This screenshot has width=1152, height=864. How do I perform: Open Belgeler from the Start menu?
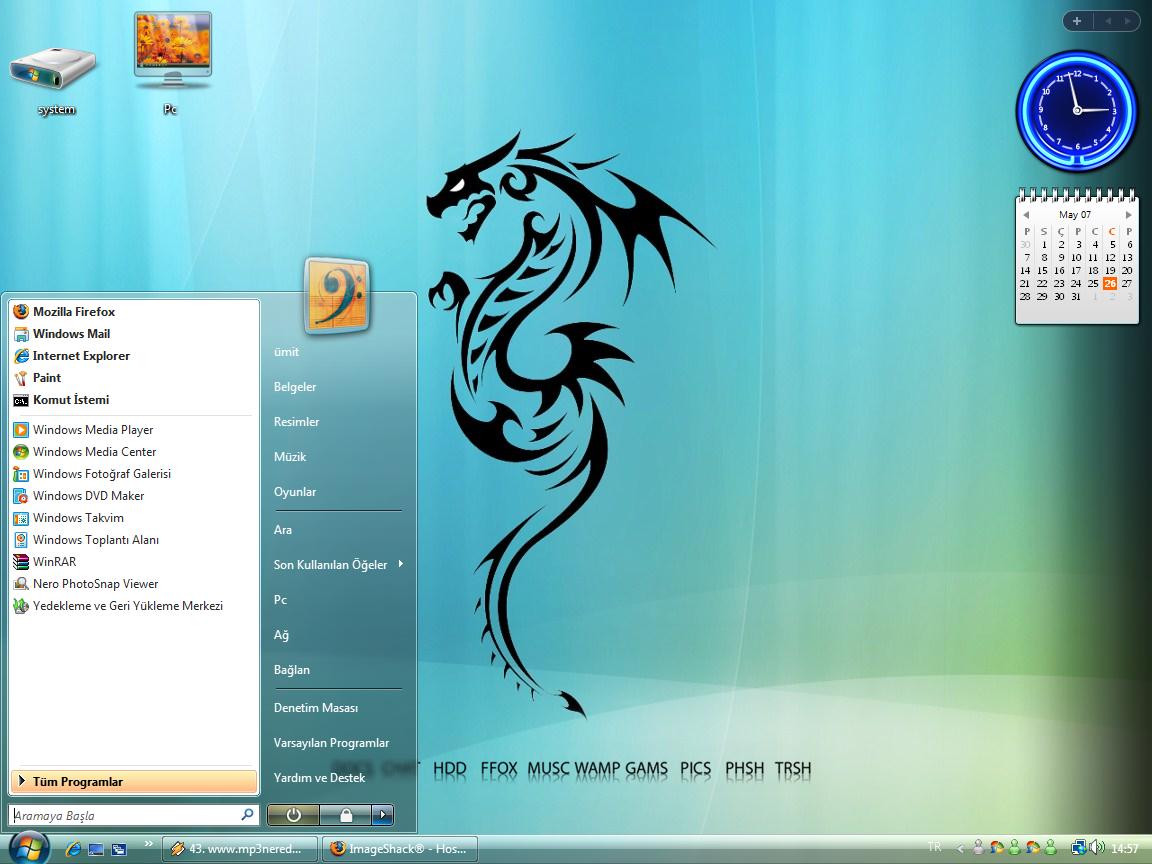[x=295, y=387]
